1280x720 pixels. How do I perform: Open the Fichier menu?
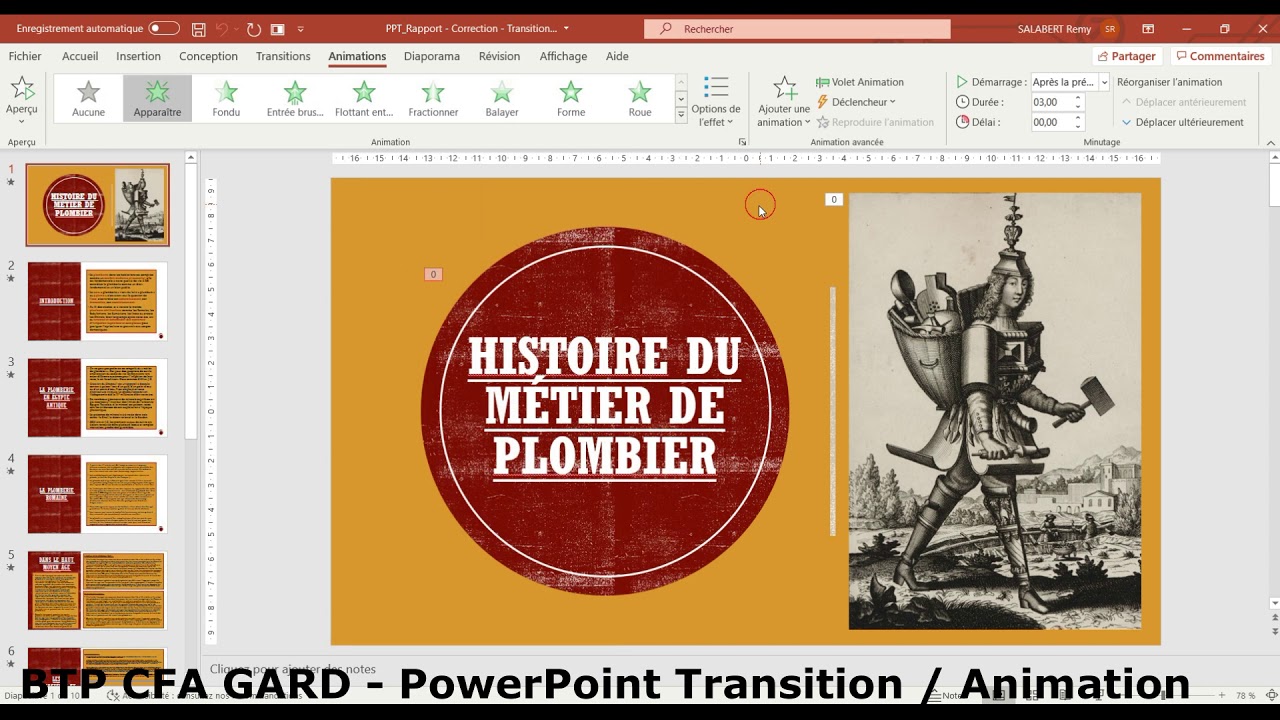click(x=25, y=56)
